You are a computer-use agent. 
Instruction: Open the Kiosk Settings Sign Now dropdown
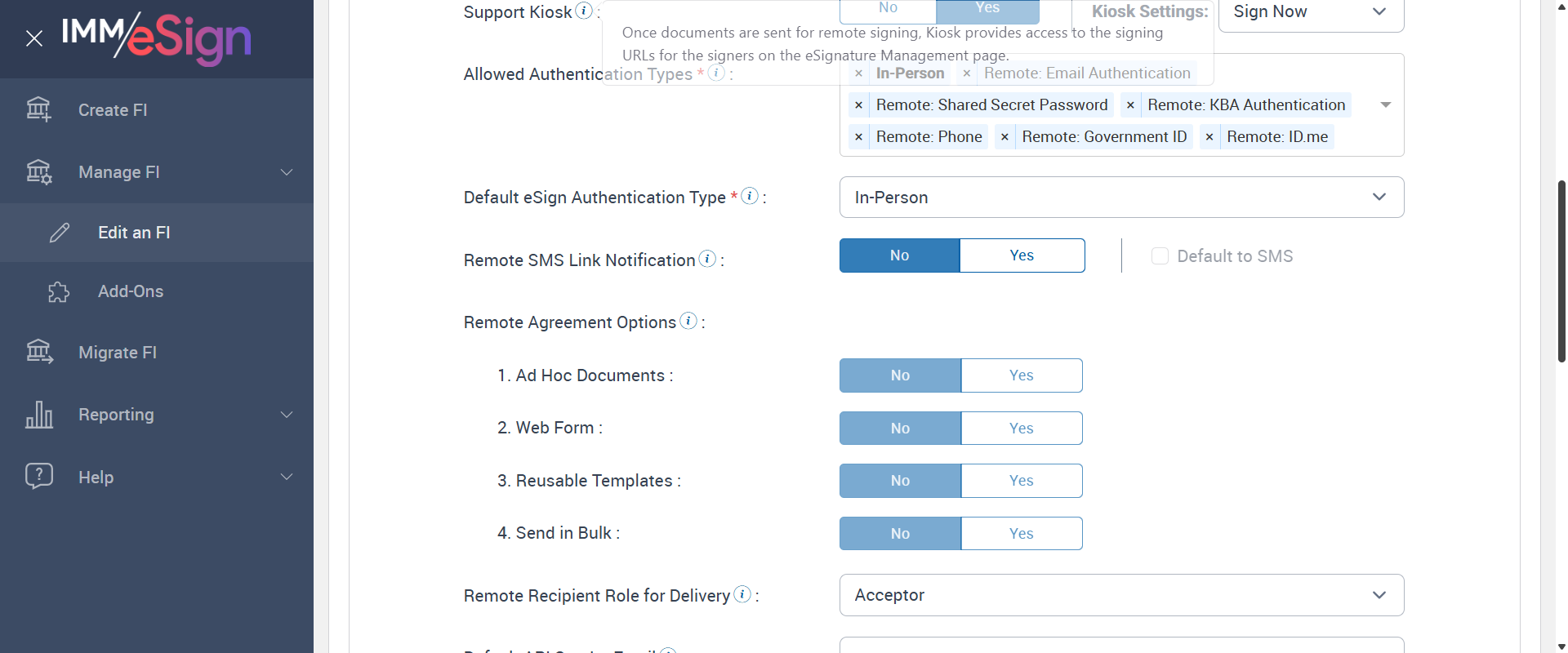pos(1310,12)
